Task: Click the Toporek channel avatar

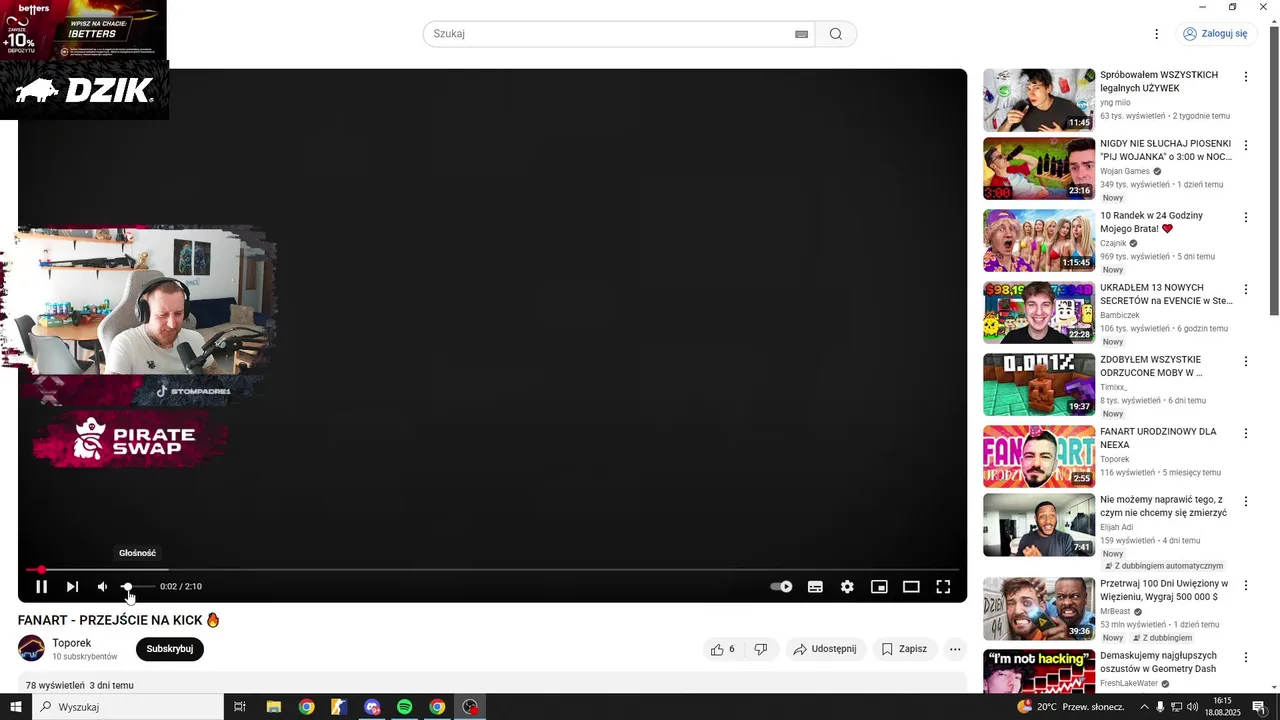Action: tap(32, 648)
